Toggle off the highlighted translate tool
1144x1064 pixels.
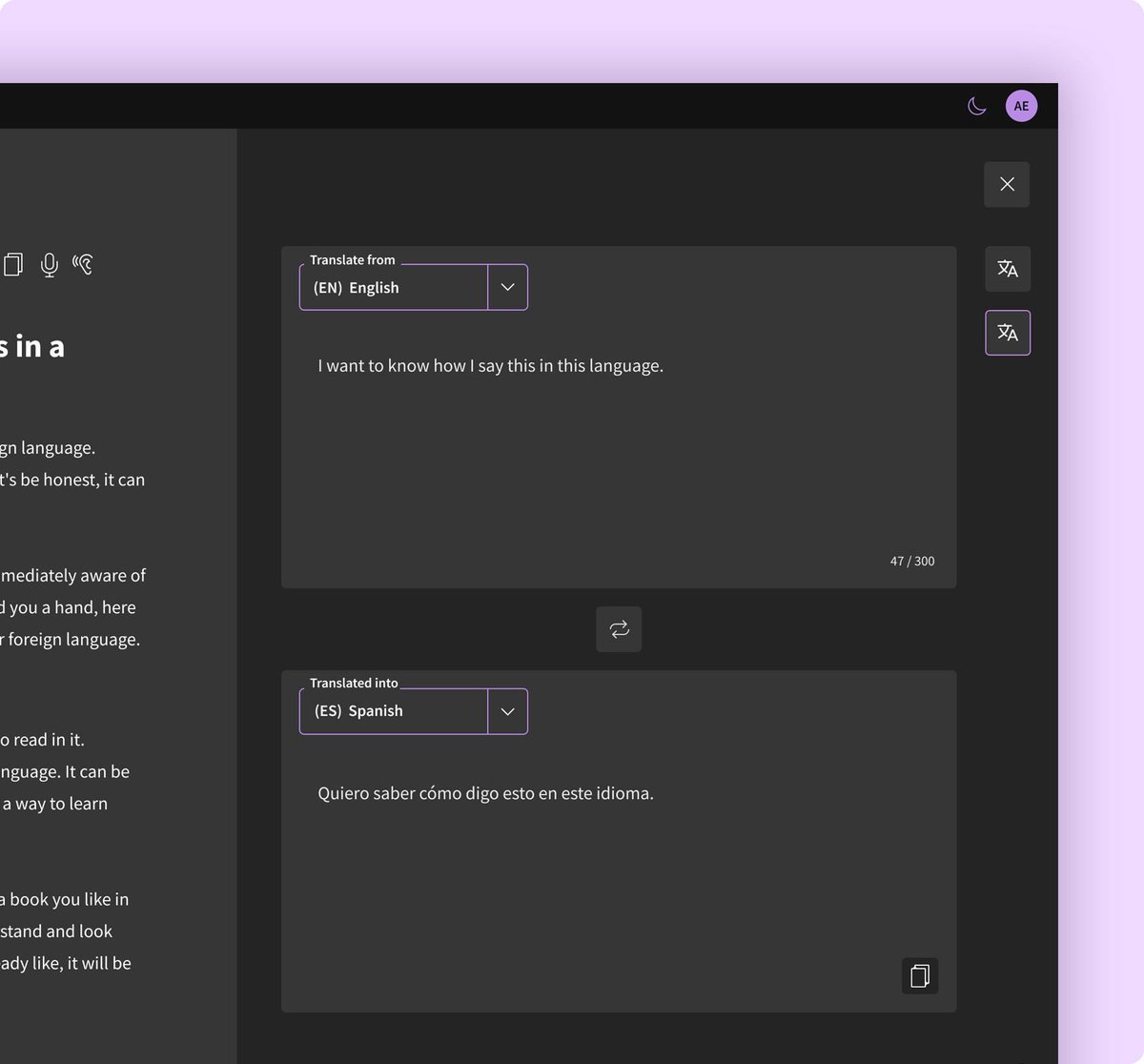[x=1007, y=333]
